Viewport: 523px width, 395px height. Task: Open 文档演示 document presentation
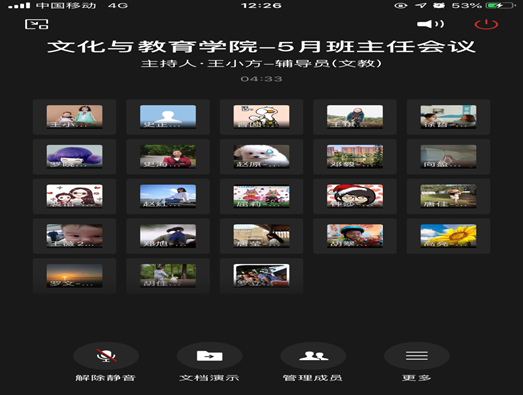[209, 356]
